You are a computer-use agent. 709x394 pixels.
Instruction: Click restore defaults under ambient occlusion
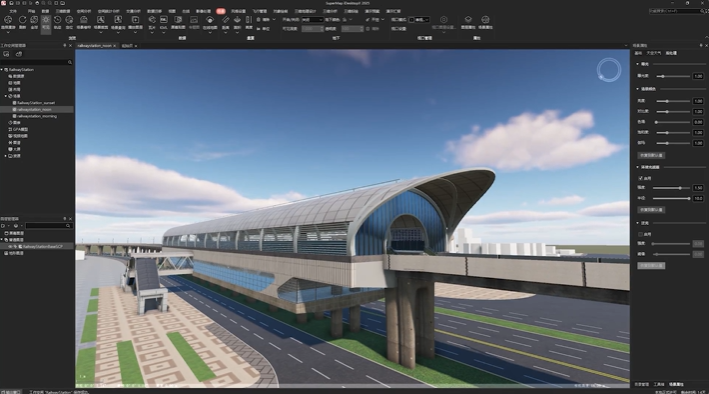click(x=651, y=210)
